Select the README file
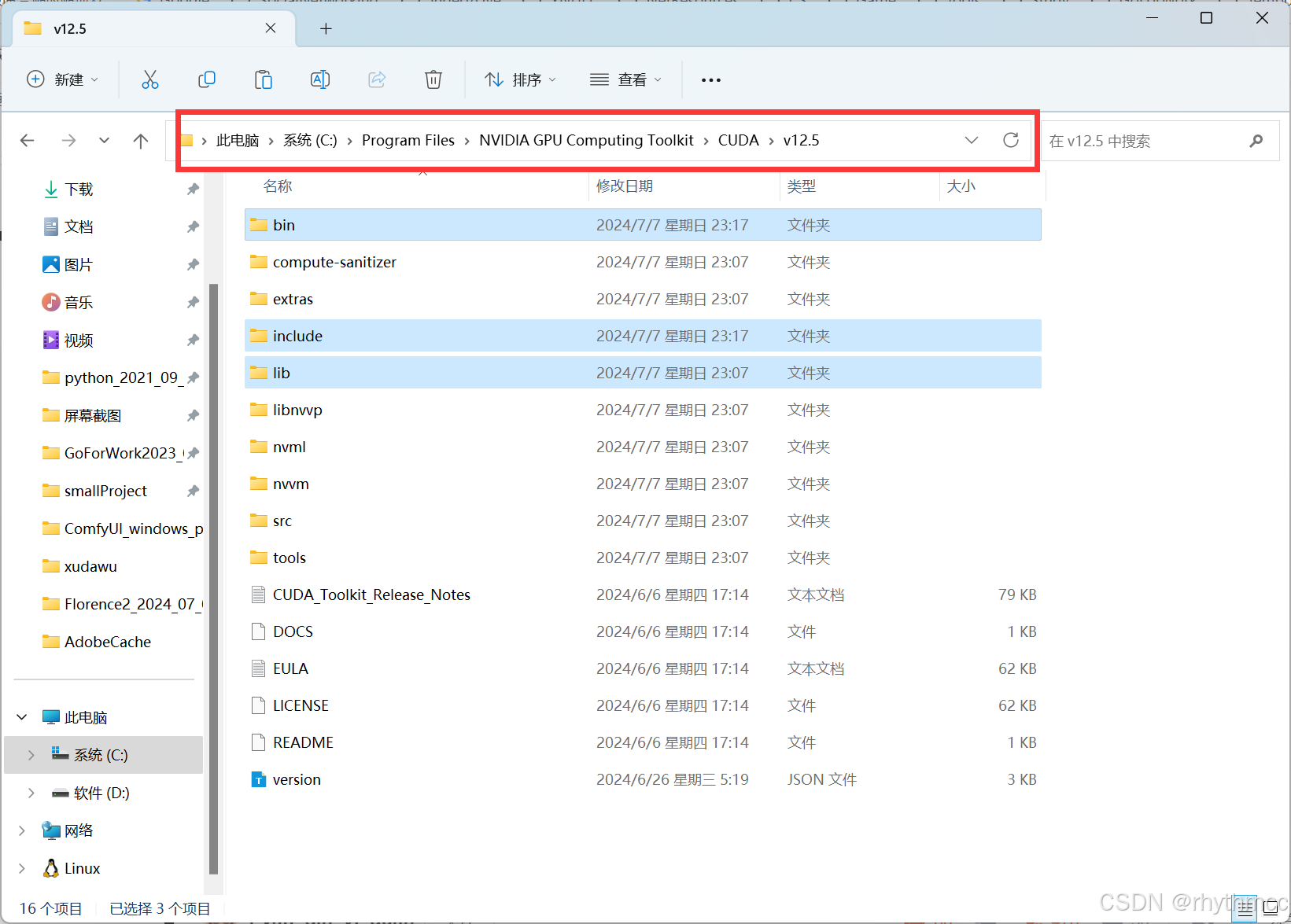Image resolution: width=1291 pixels, height=924 pixels. (643, 742)
